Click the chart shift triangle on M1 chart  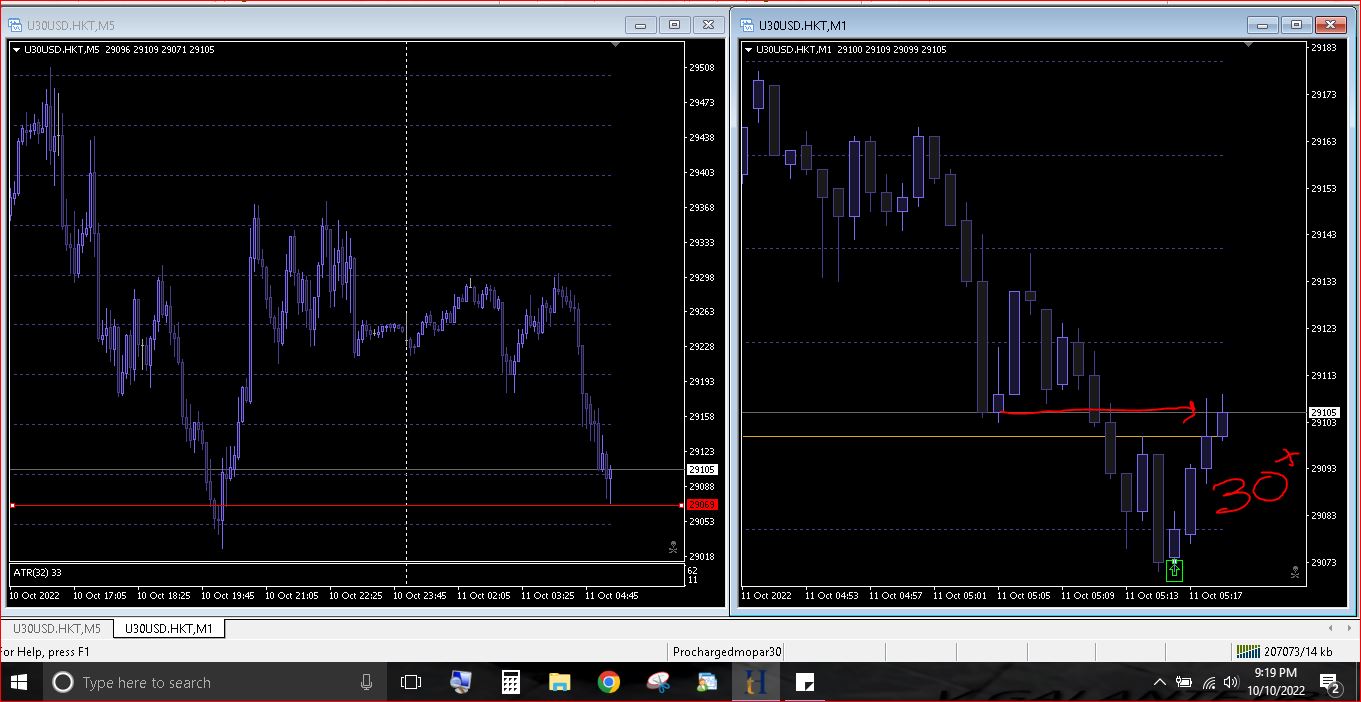1249,44
